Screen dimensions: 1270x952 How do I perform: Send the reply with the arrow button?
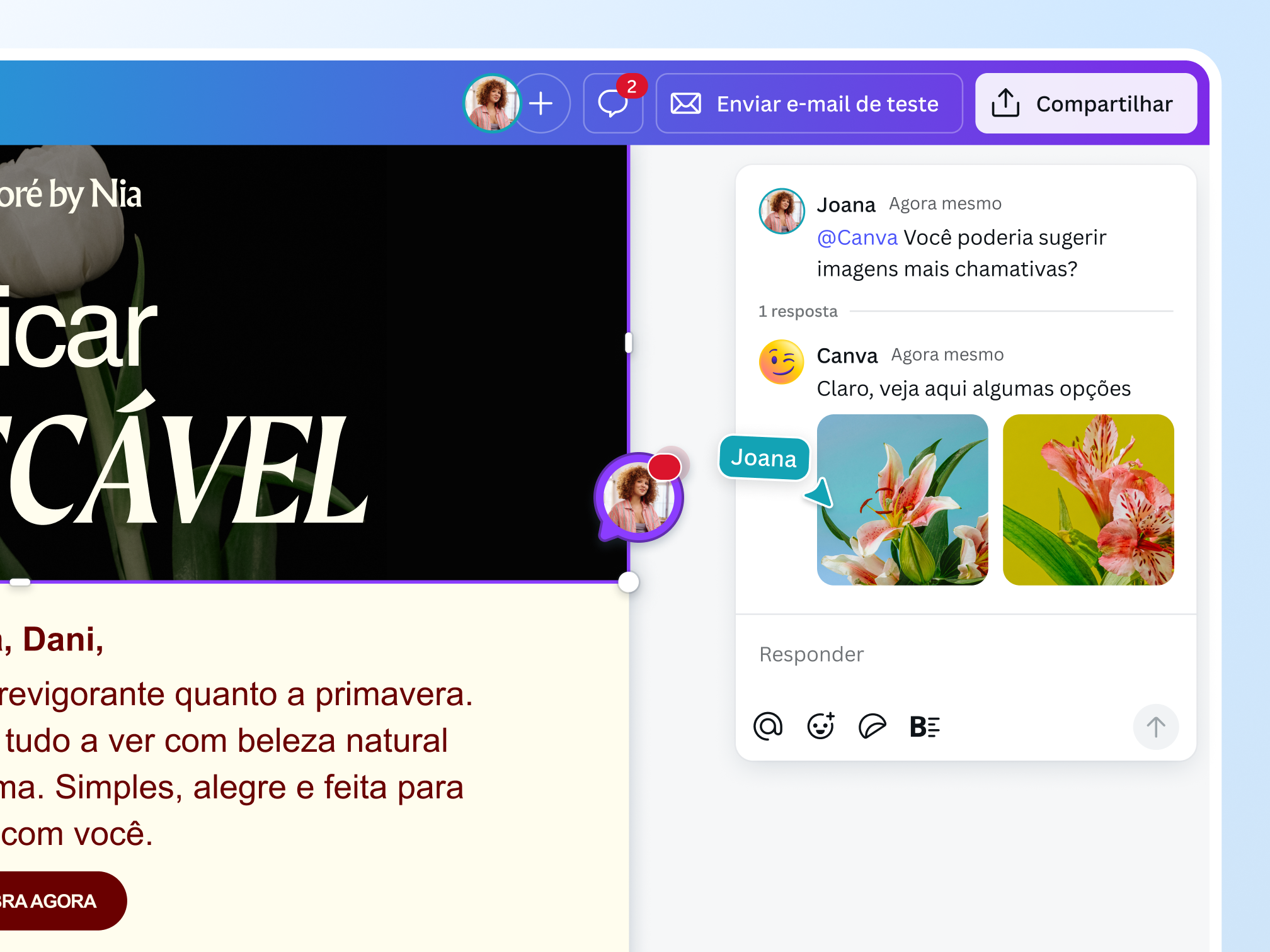pyautogui.click(x=1156, y=727)
